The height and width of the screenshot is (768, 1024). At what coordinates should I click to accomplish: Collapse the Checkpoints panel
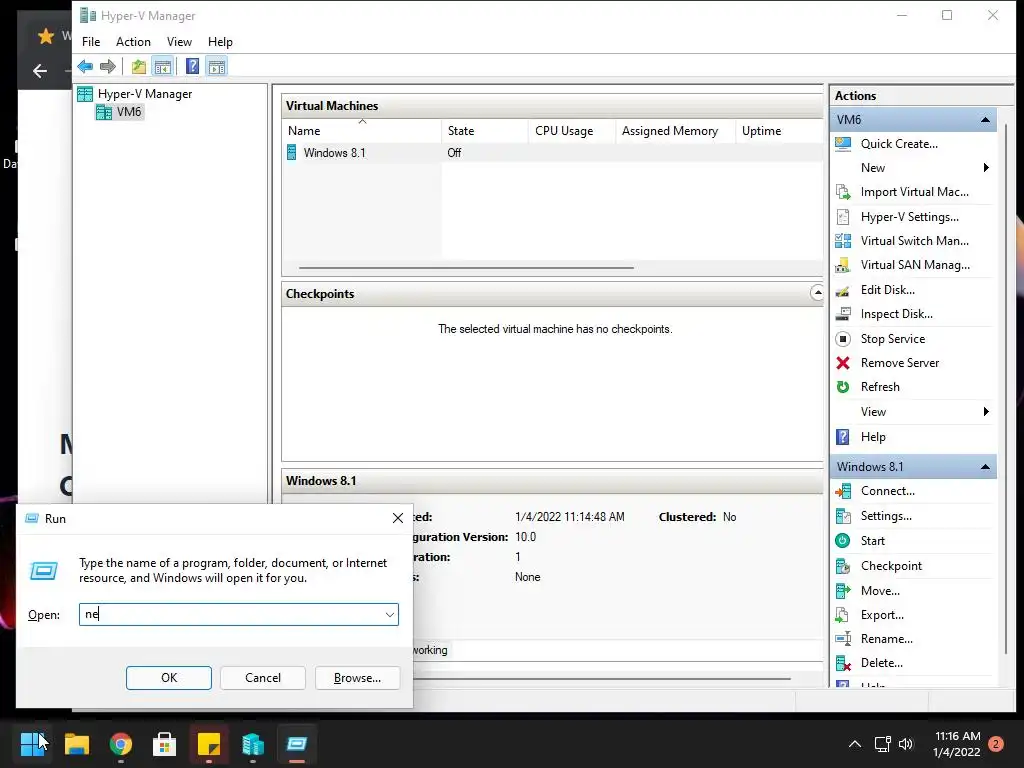point(817,293)
